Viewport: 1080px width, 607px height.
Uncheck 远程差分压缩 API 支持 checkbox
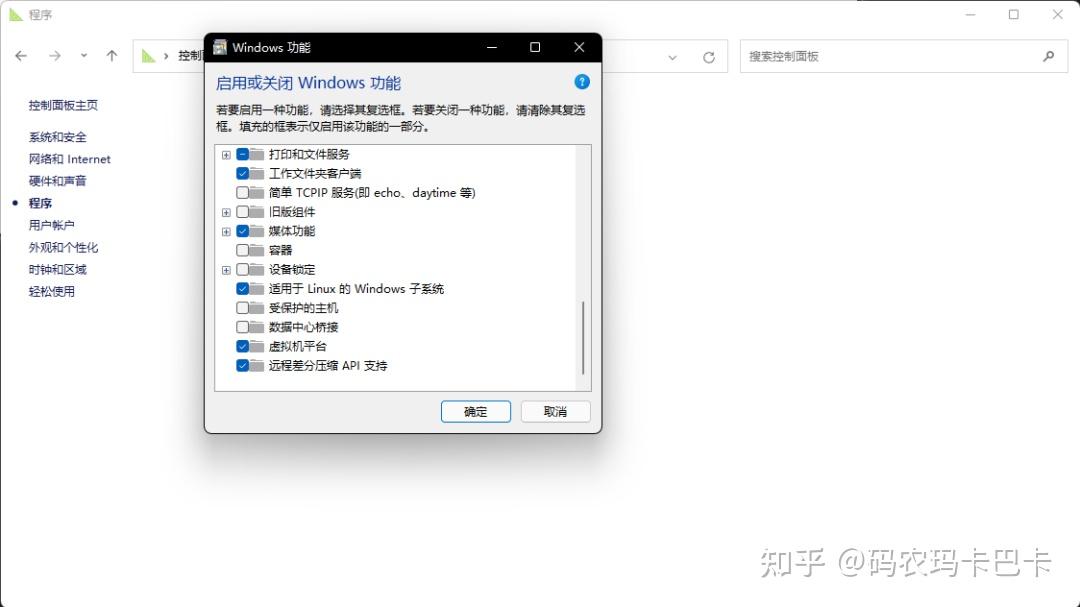click(x=242, y=366)
